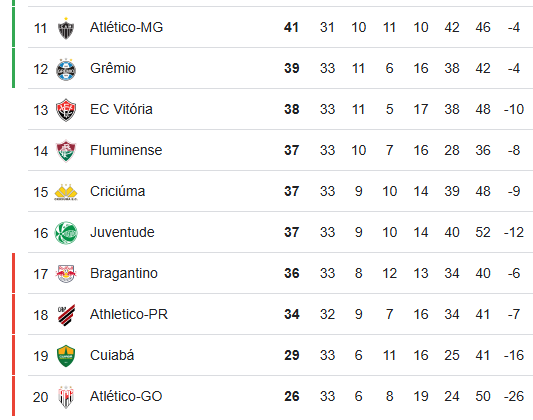Open the Juventude team name link
Image resolution: width=533 pixels, height=420 pixels.
122,232
